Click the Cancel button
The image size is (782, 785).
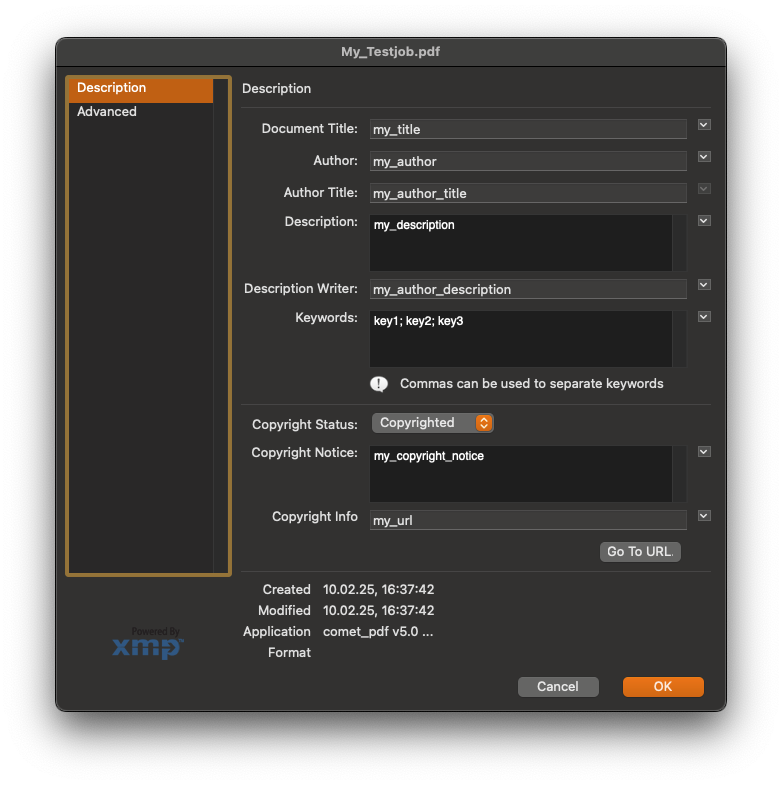(x=558, y=686)
